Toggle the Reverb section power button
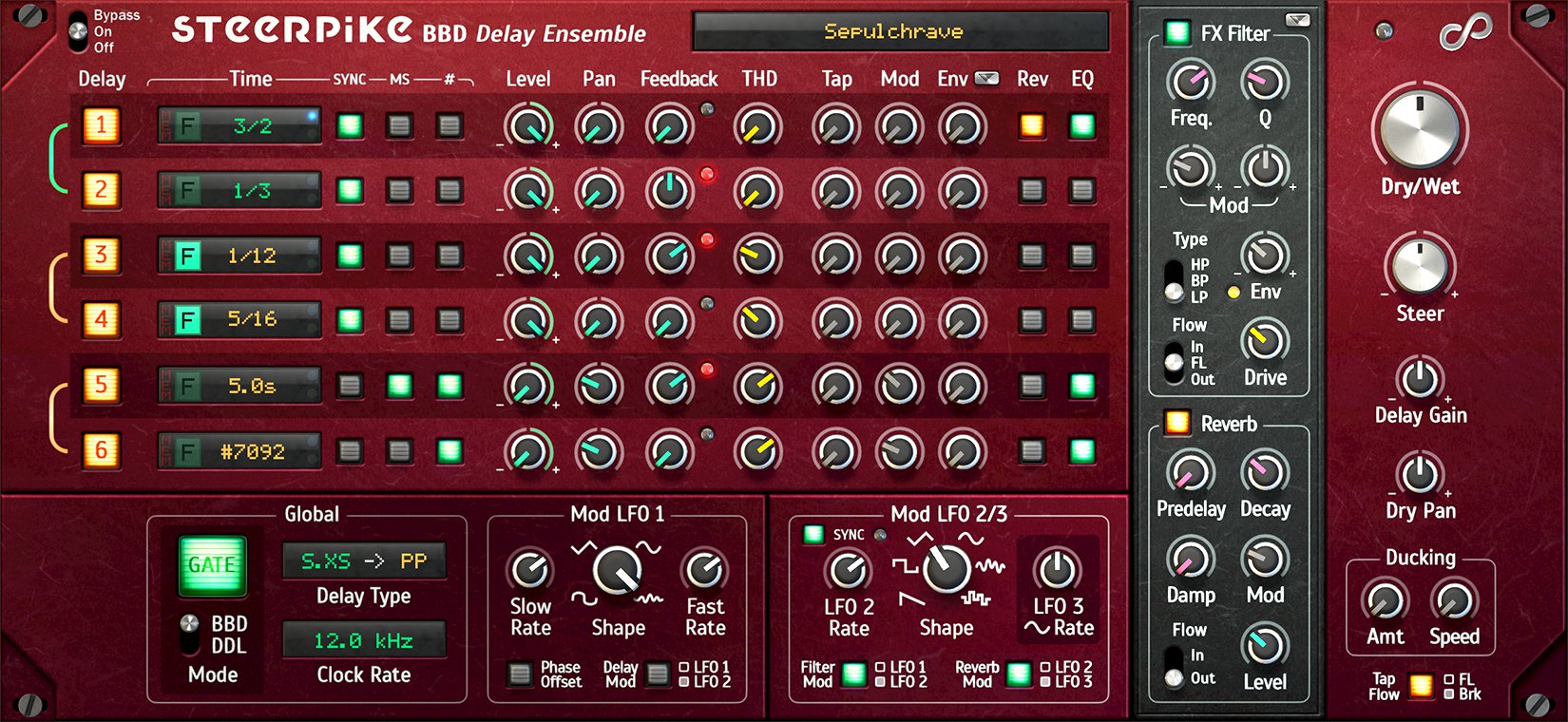 click(x=1177, y=423)
